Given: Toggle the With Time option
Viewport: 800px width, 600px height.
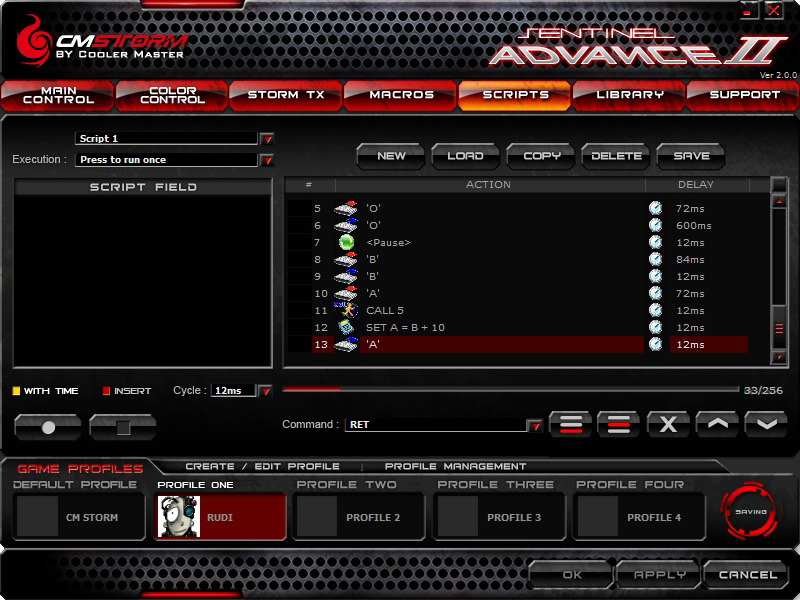Looking at the screenshot, I should coord(45,391).
